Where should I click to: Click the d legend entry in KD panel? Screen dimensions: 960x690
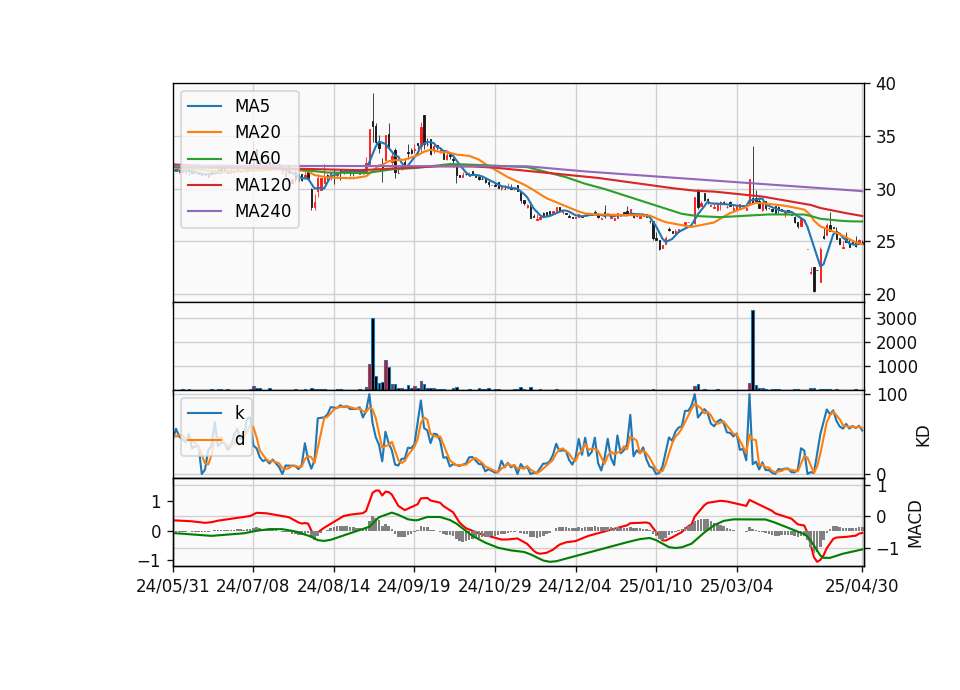pos(216,439)
